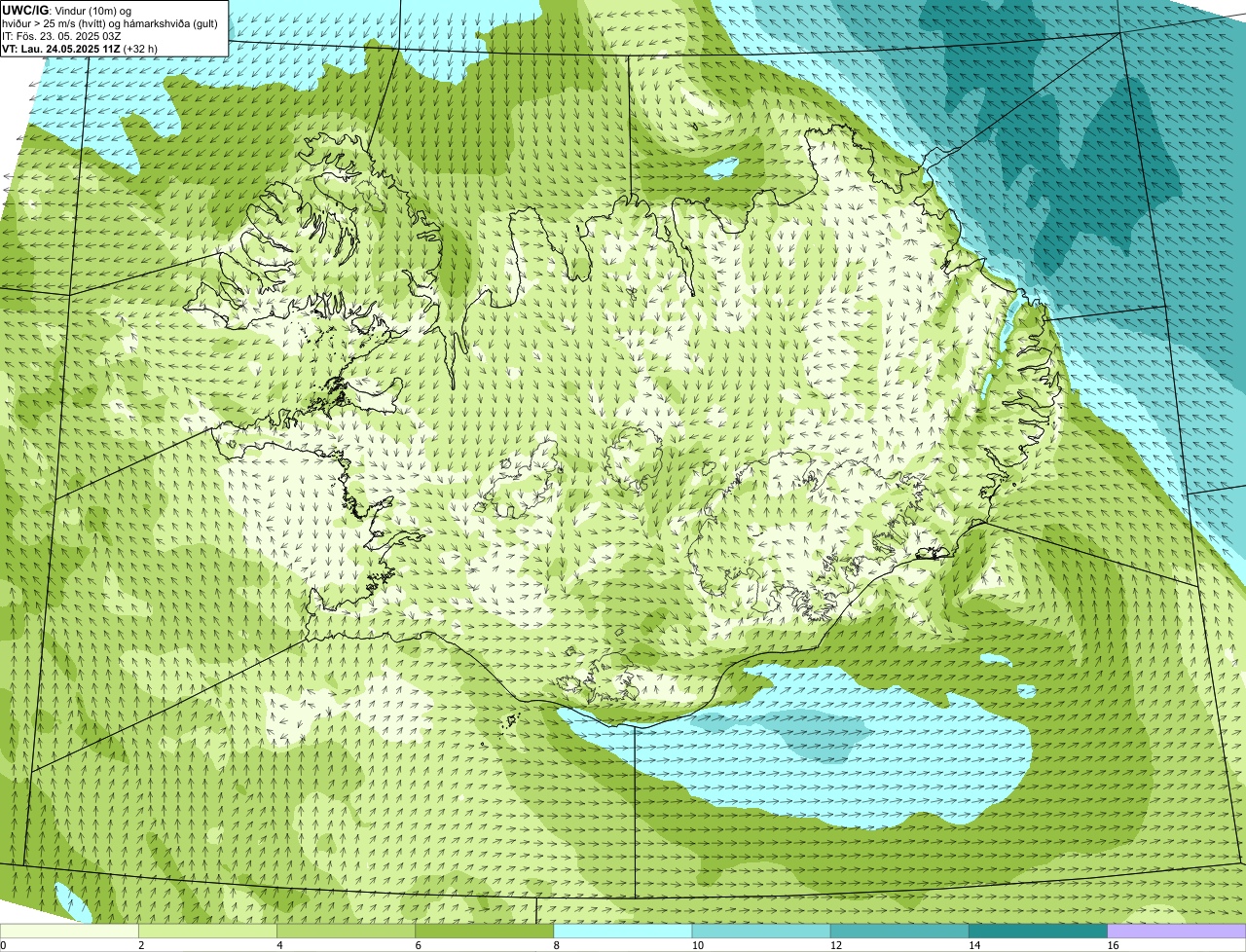Select the yellow-green 2–4 legend swatch
The image size is (1246, 952).
click(207, 932)
